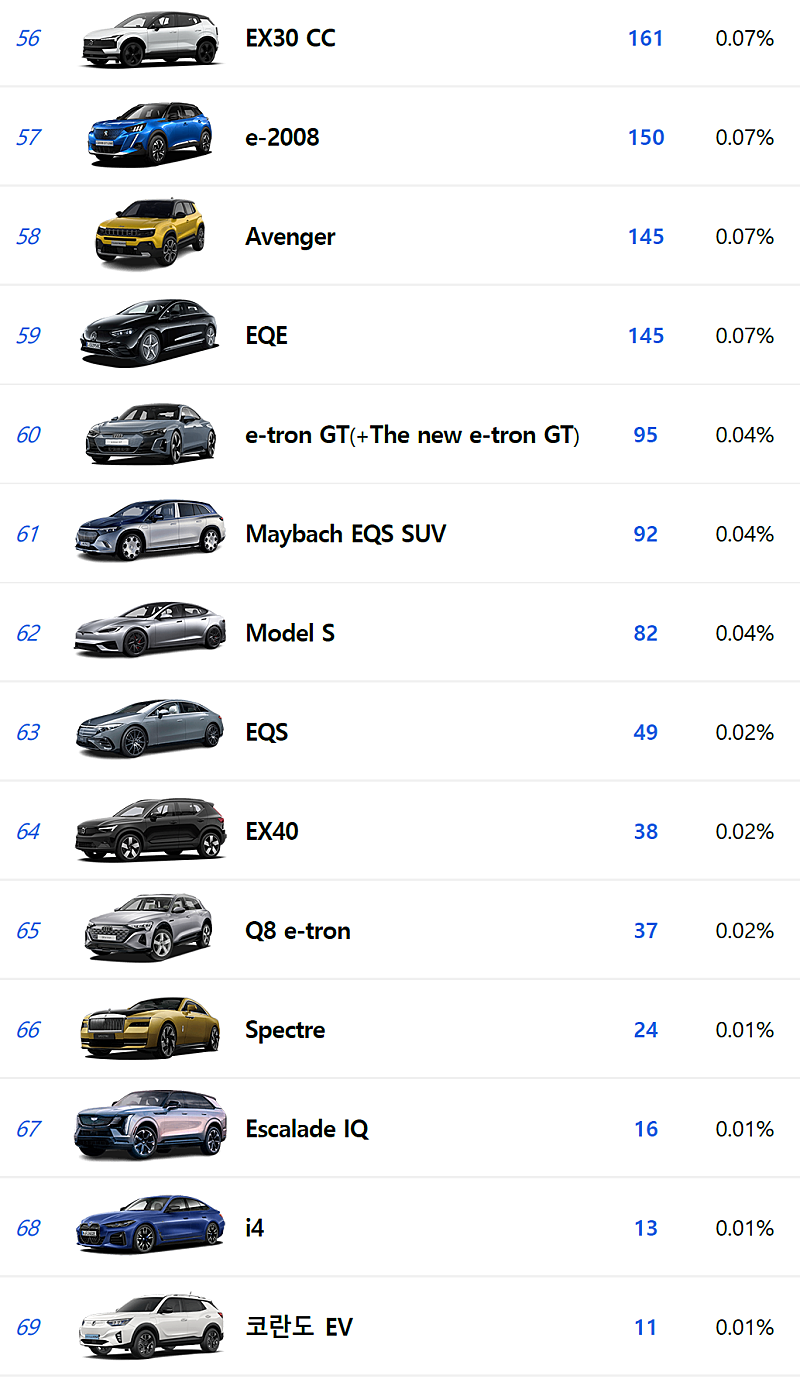Image resolution: width=800 pixels, height=1379 pixels.
Task: Click sales count 24 for Spectre
Action: [x=646, y=1029]
